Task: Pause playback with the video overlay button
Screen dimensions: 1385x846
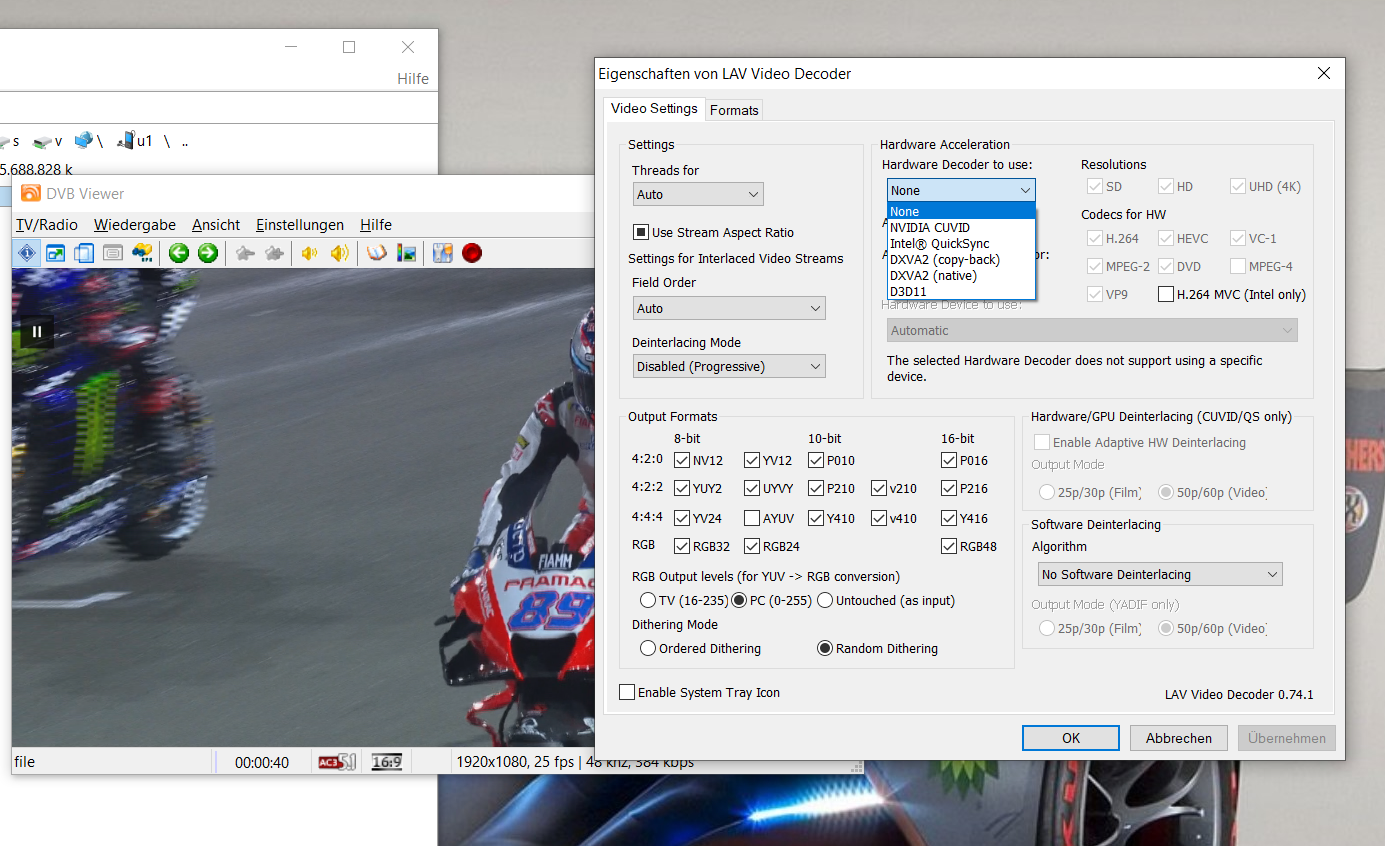Action: pos(37,331)
